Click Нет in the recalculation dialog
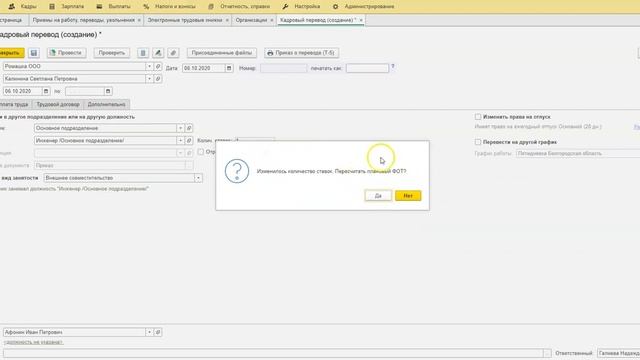 point(408,196)
